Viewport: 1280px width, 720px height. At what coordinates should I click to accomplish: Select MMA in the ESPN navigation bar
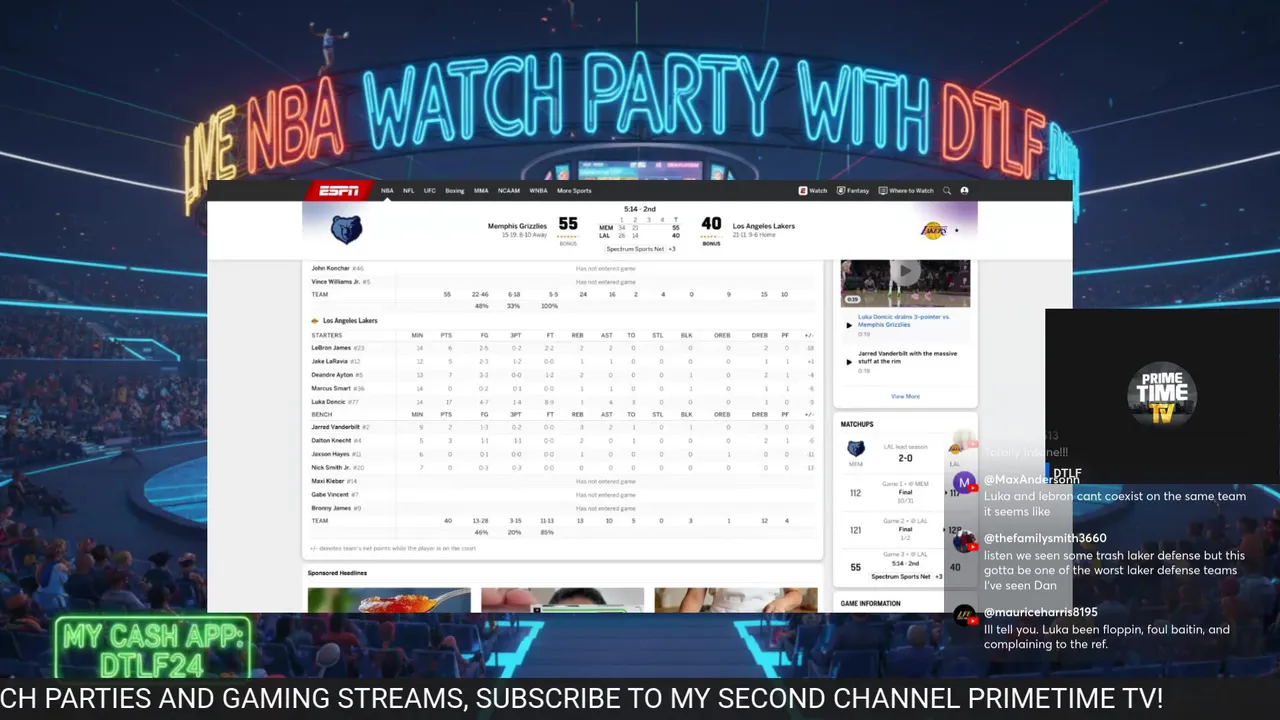pyautogui.click(x=481, y=190)
